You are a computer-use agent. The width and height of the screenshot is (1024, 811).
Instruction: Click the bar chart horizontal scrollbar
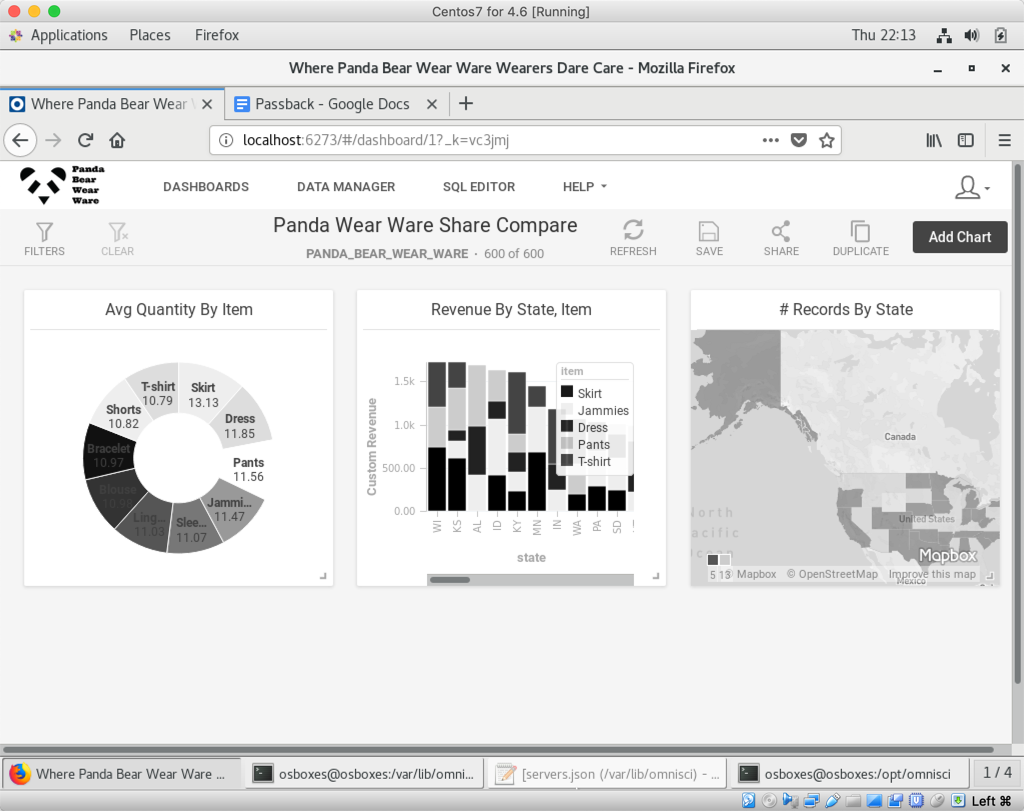coord(451,580)
